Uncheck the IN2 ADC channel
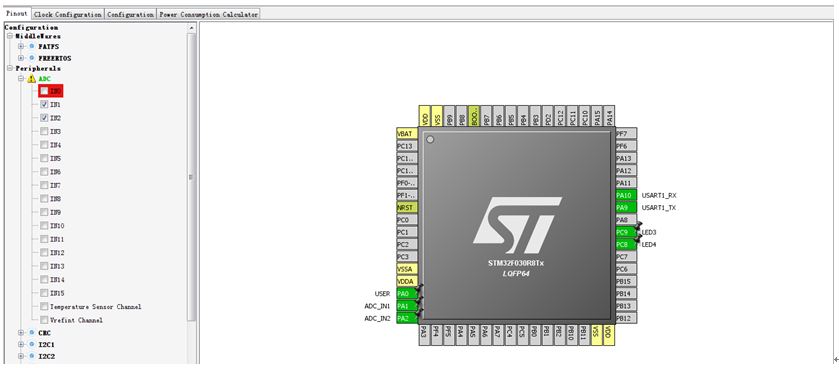The image size is (839, 368). point(44,118)
